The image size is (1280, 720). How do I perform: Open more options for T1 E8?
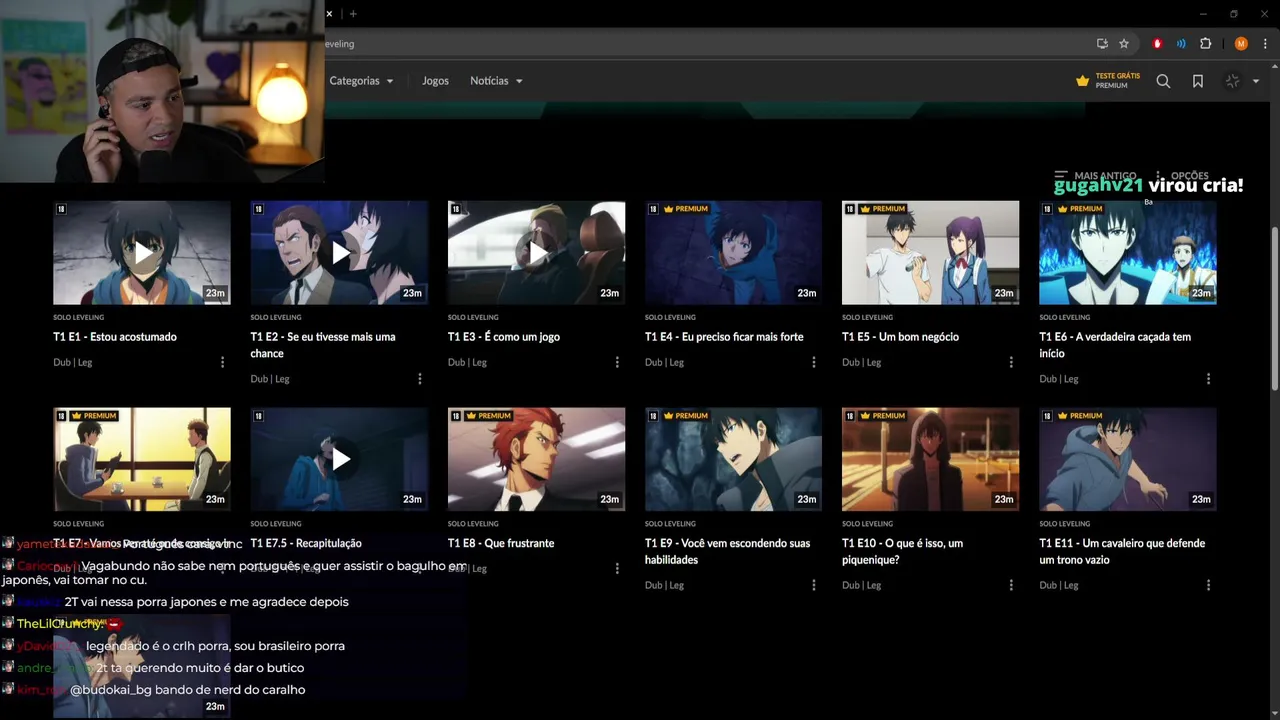[617, 568]
